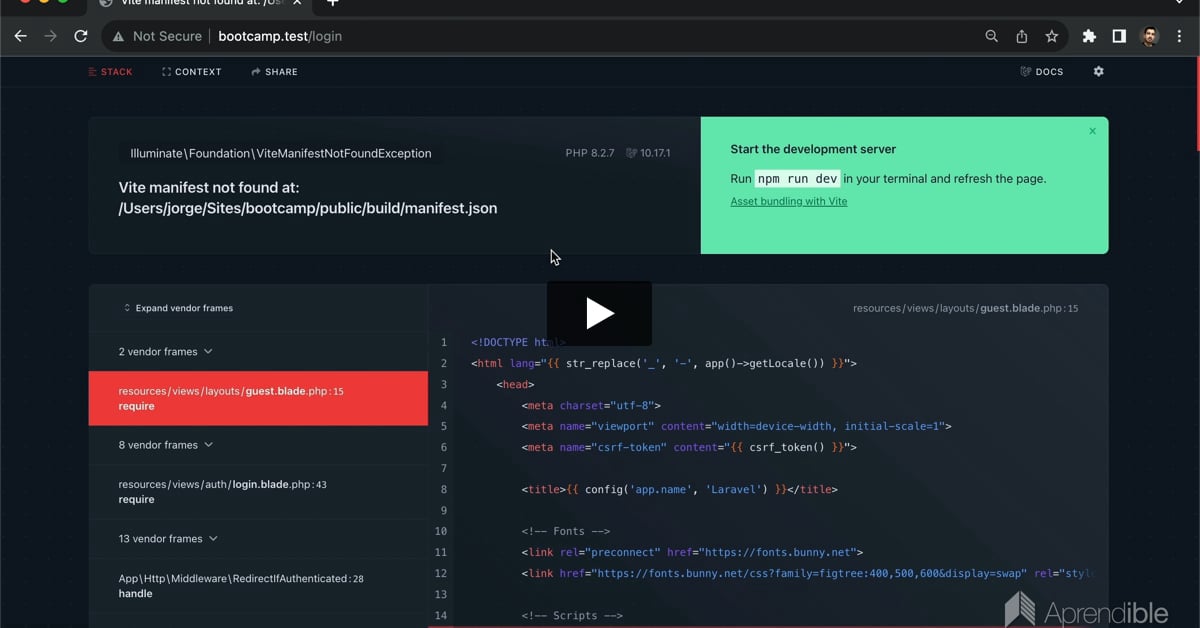Image resolution: width=1200 pixels, height=628 pixels.
Task: Open the Chrome profile avatar
Action: 1150,36
